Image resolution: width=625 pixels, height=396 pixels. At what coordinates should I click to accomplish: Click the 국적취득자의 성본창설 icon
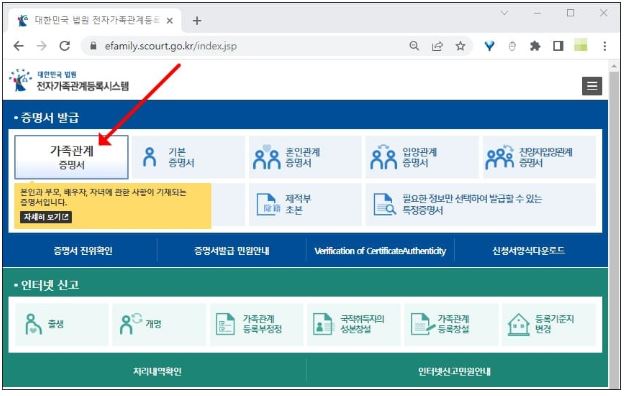coord(322,324)
